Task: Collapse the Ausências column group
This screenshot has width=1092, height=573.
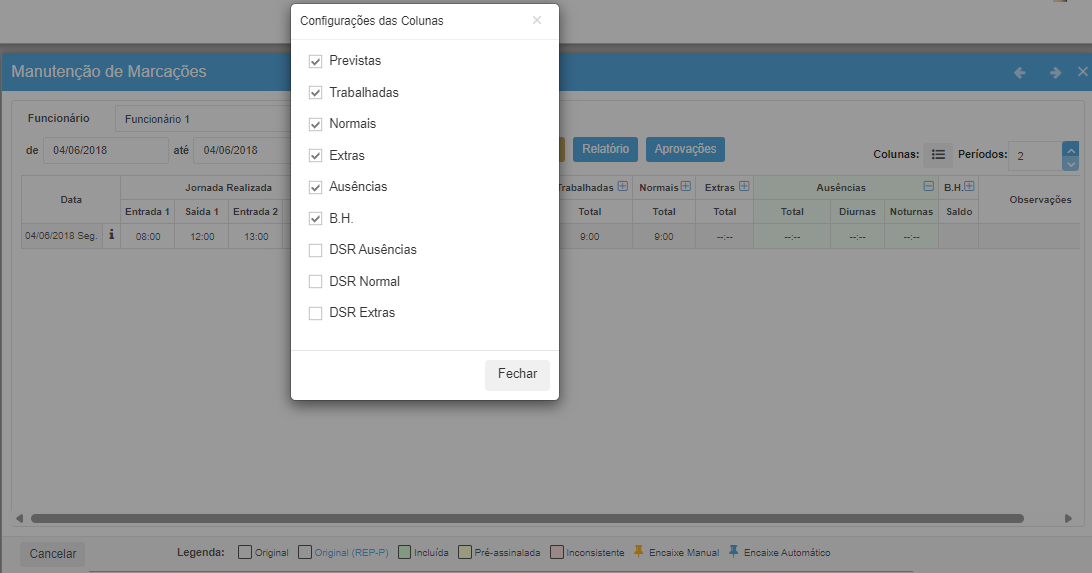Action: click(x=929, y=187)
